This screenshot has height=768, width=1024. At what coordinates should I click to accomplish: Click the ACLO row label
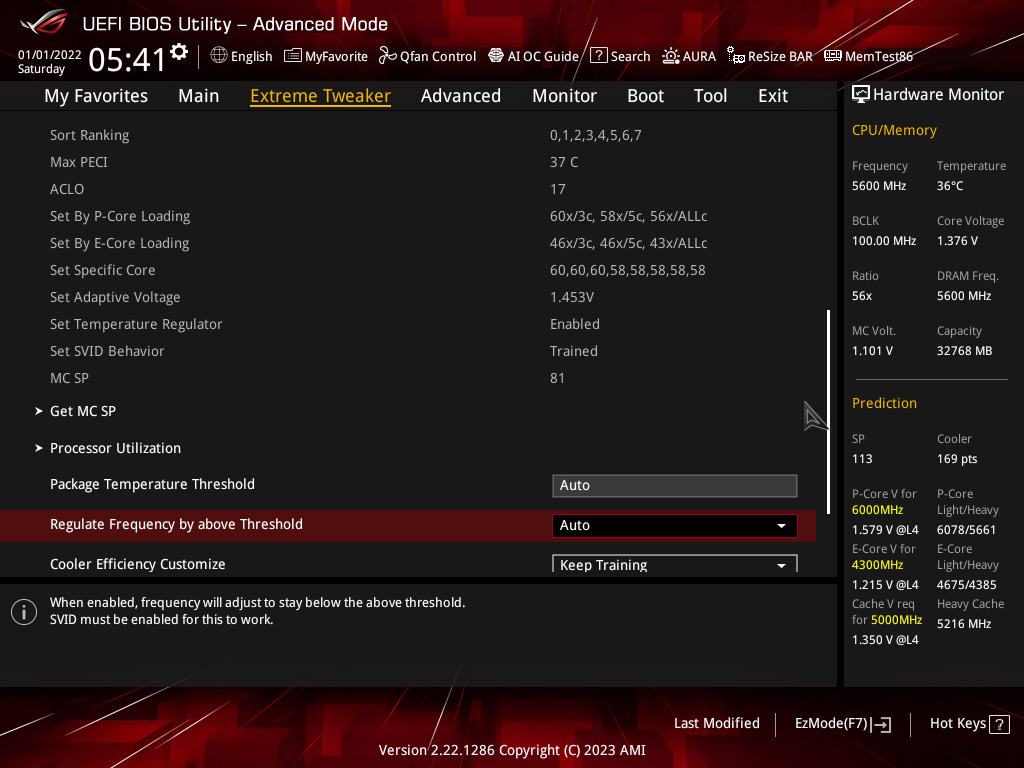67,189
